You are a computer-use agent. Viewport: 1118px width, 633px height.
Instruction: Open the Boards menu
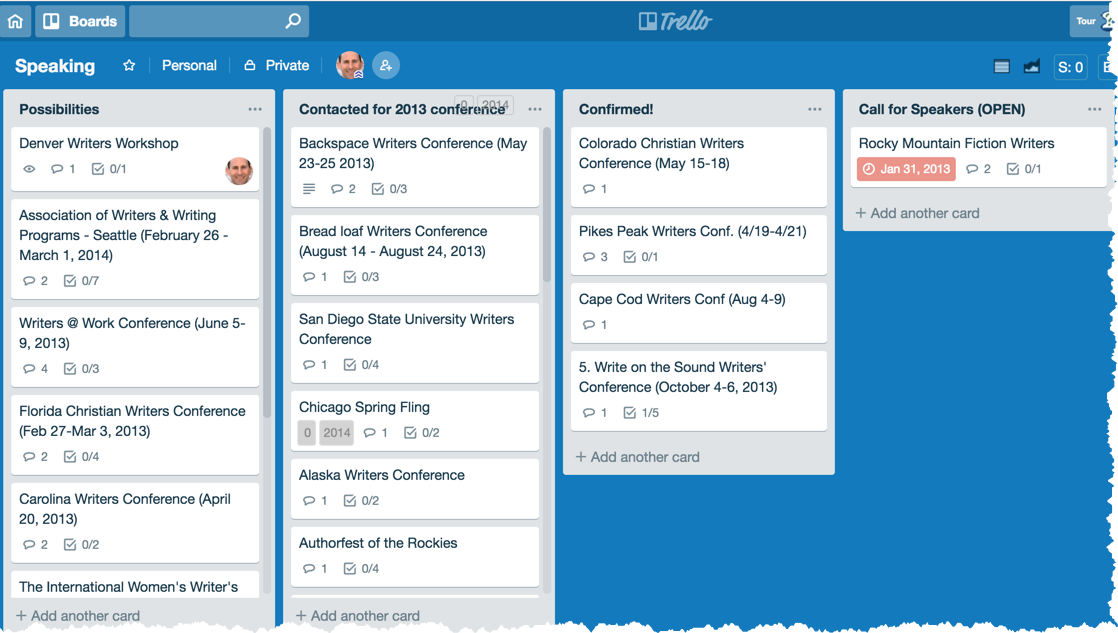tap(80, 21)
